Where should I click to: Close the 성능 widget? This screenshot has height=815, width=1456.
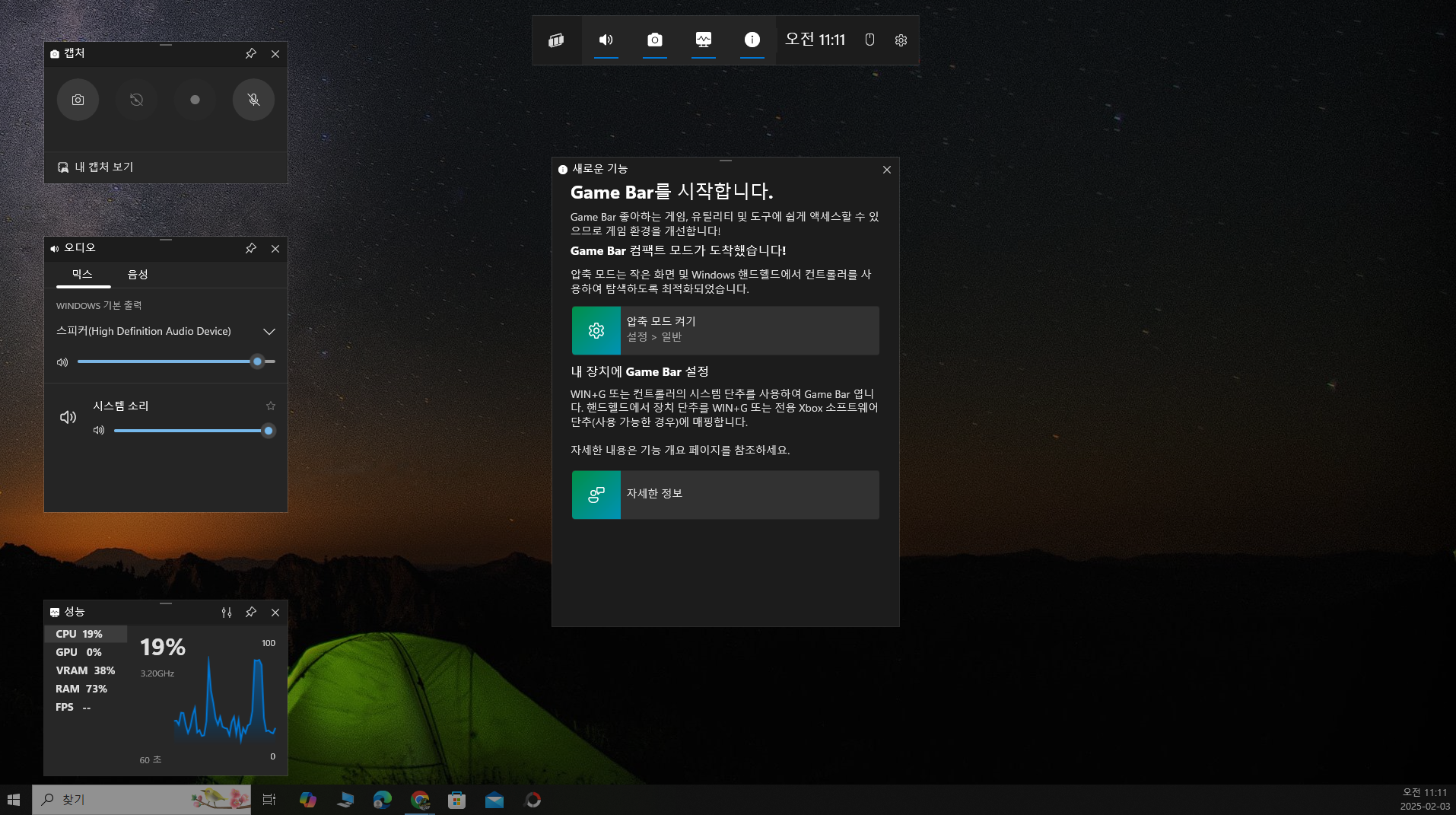click(x=275, y=613)
